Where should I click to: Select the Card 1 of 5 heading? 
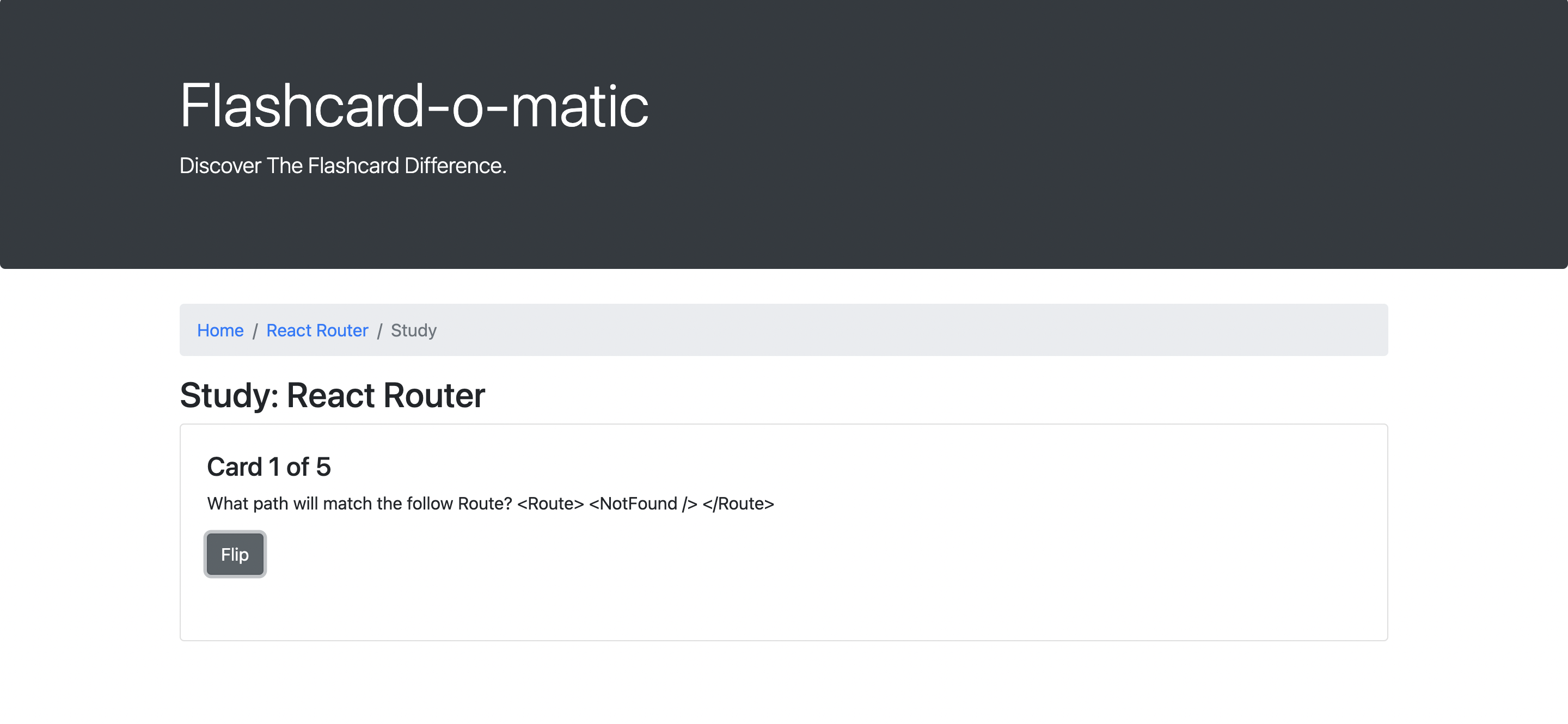pos(268,466)
